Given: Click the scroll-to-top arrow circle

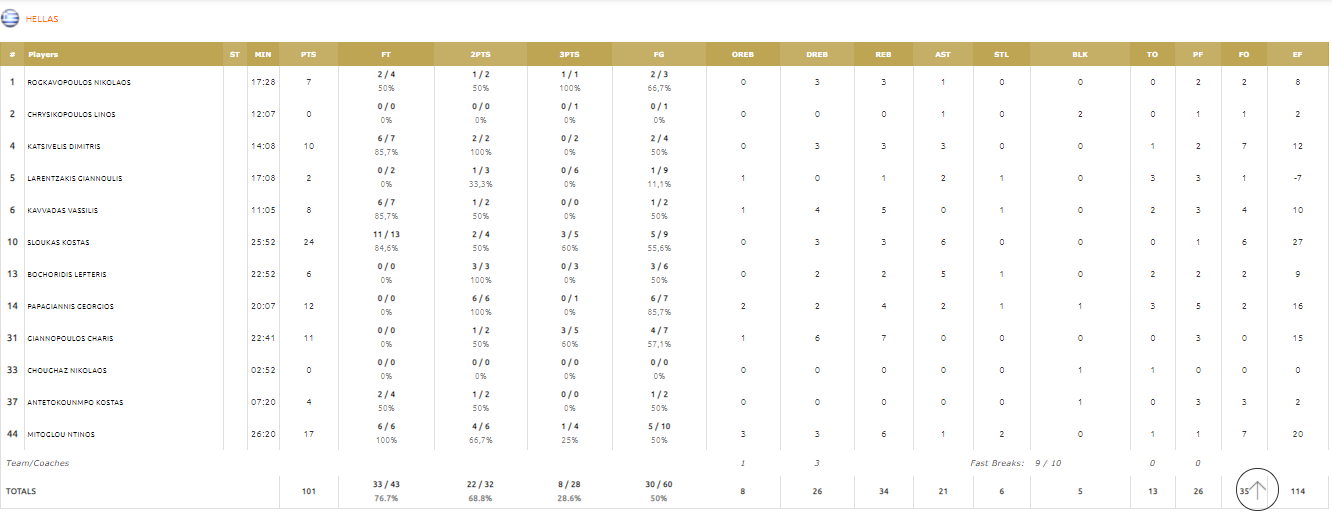Looking at the screenshot, I should [1258, 489].
